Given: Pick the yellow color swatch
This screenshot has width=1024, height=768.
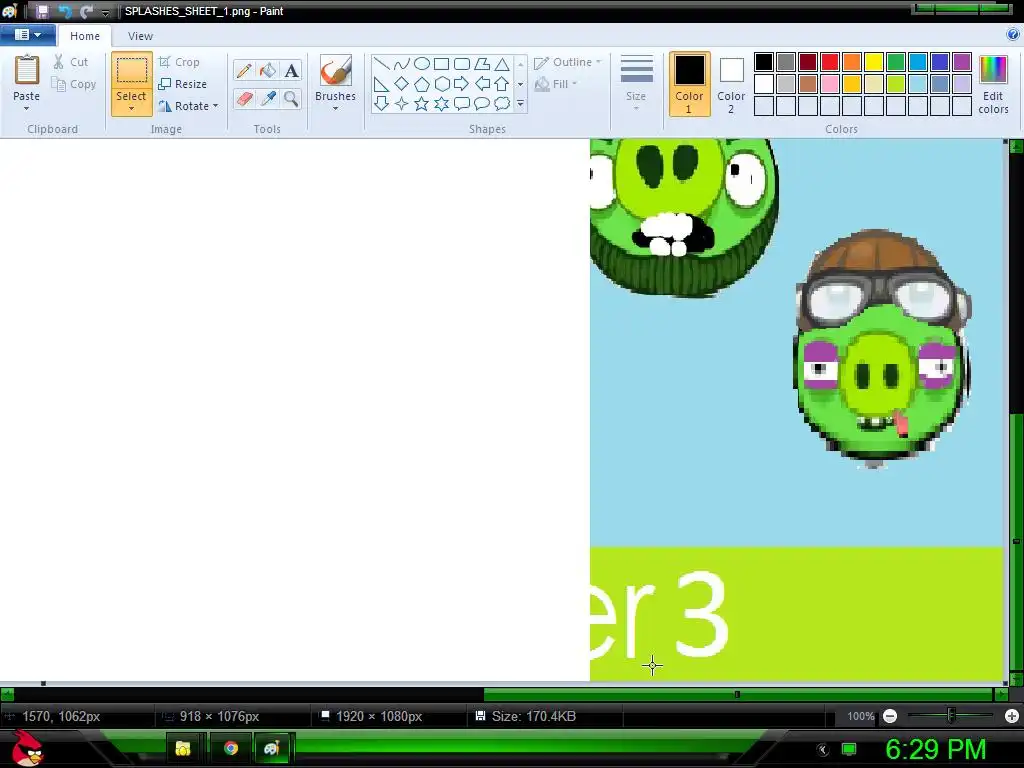Looking at the screenshot, I should [x=874, y=62].
